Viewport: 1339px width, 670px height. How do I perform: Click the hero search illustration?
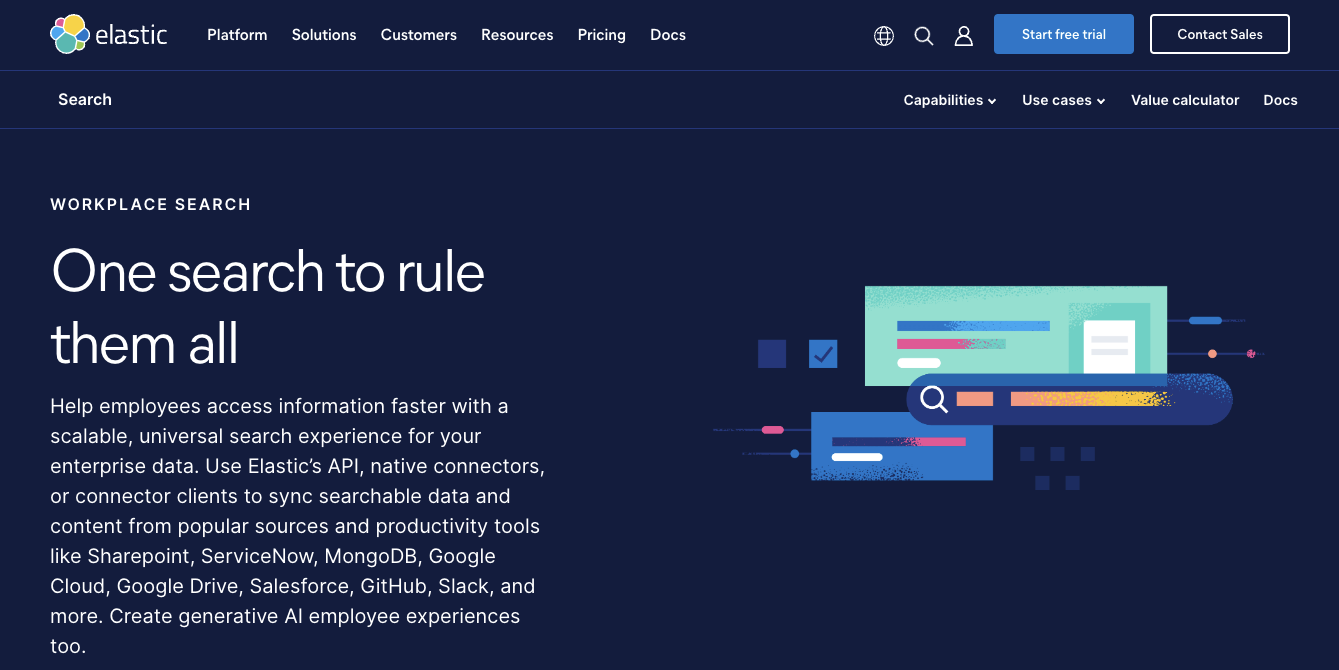[x=989, y=388]
